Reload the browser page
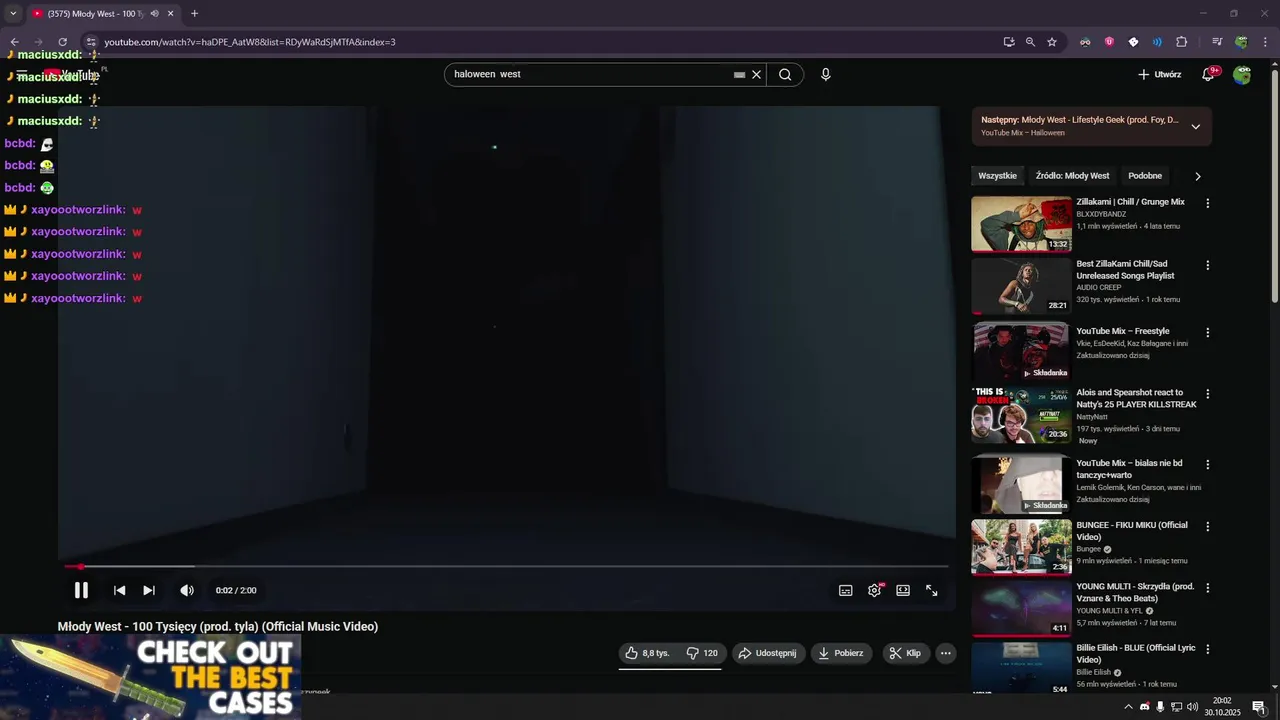Screen dimensions: 1280x720 (62, 42)
